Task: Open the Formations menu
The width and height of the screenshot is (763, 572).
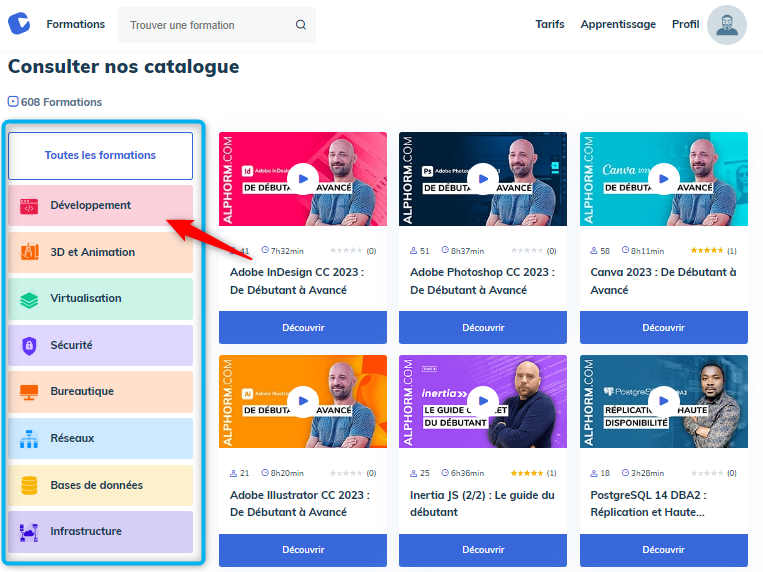Action: [75, 24]
